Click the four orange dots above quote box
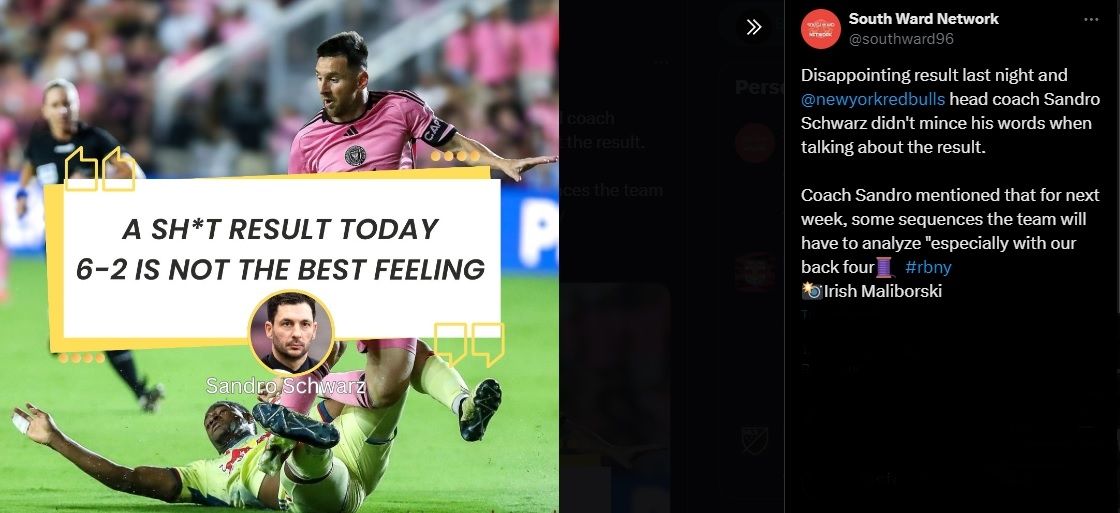1120x513 pixels. (455, 156)
